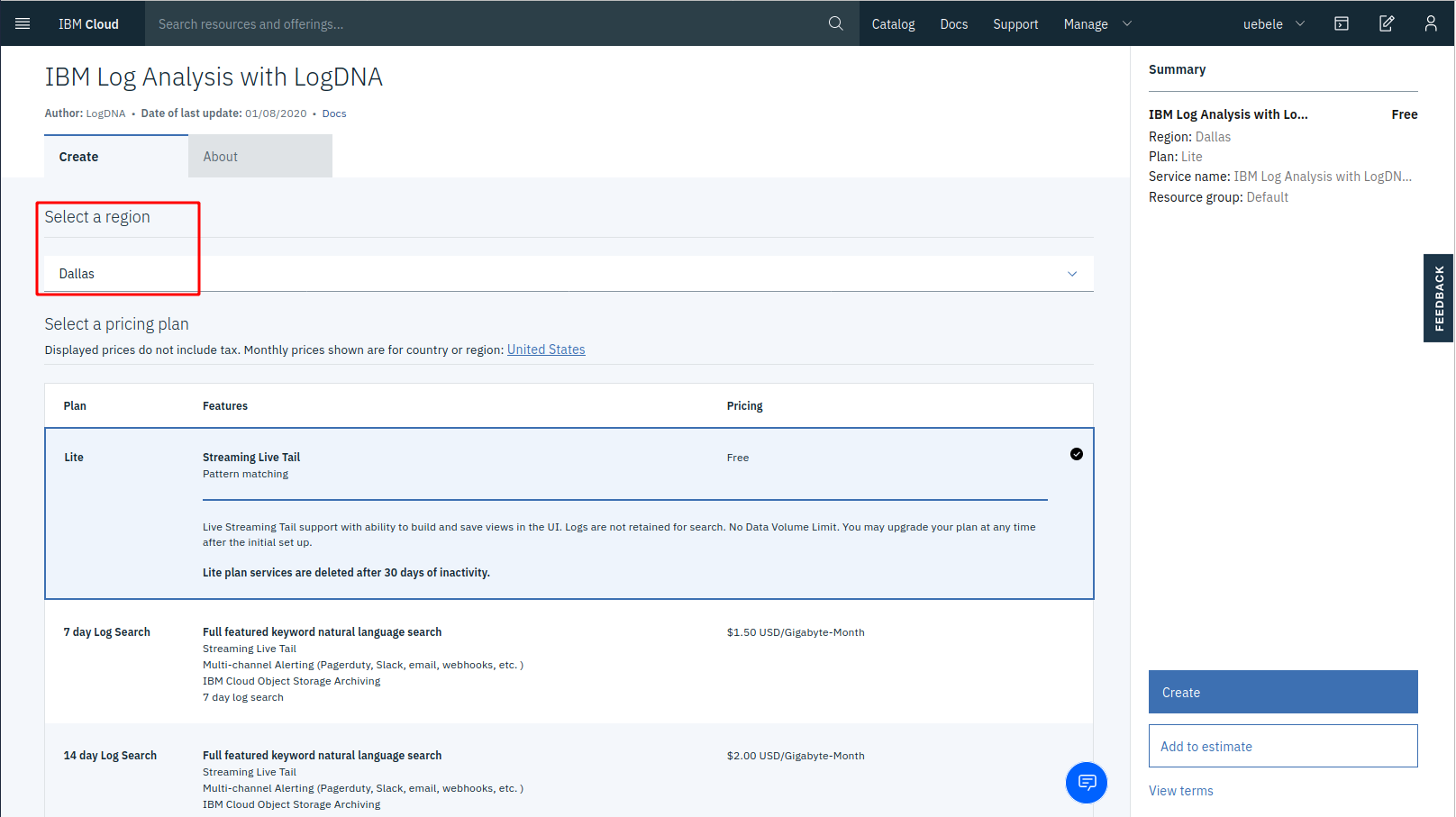Open the Catalog menu item

(893, 24)
